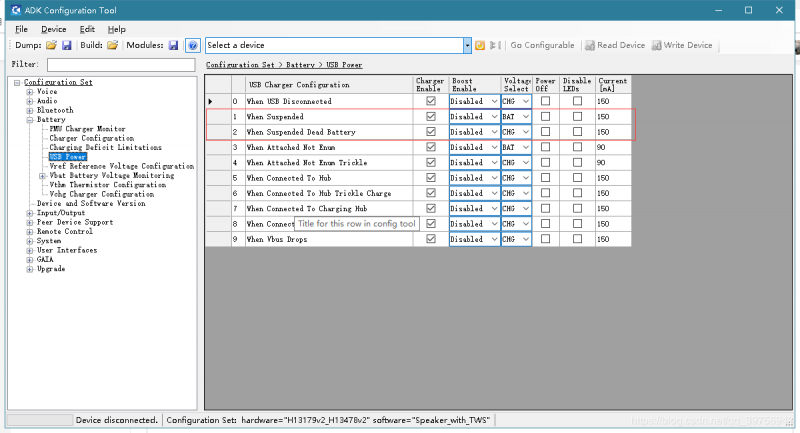This screenshot has width=800, height=433.
Task: Select Device and Software Version item
Action: tap(91, 203)
